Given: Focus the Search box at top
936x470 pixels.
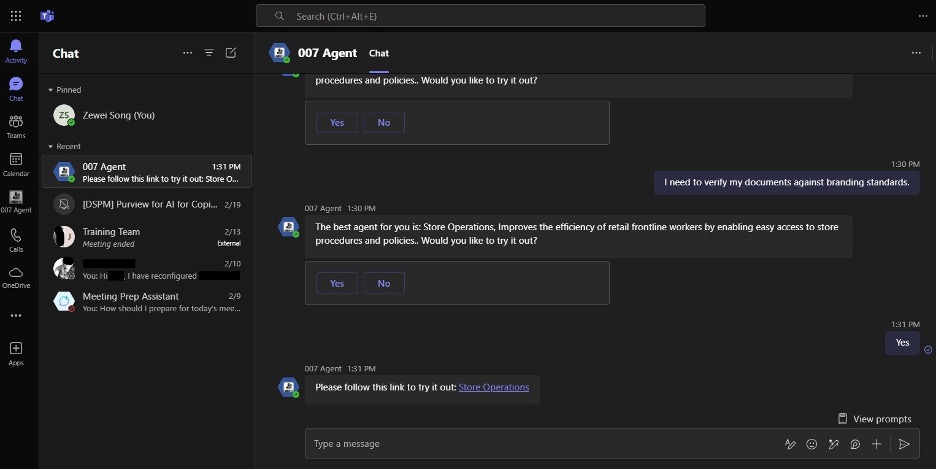Looking at the screenshot, I should point(481,16).
